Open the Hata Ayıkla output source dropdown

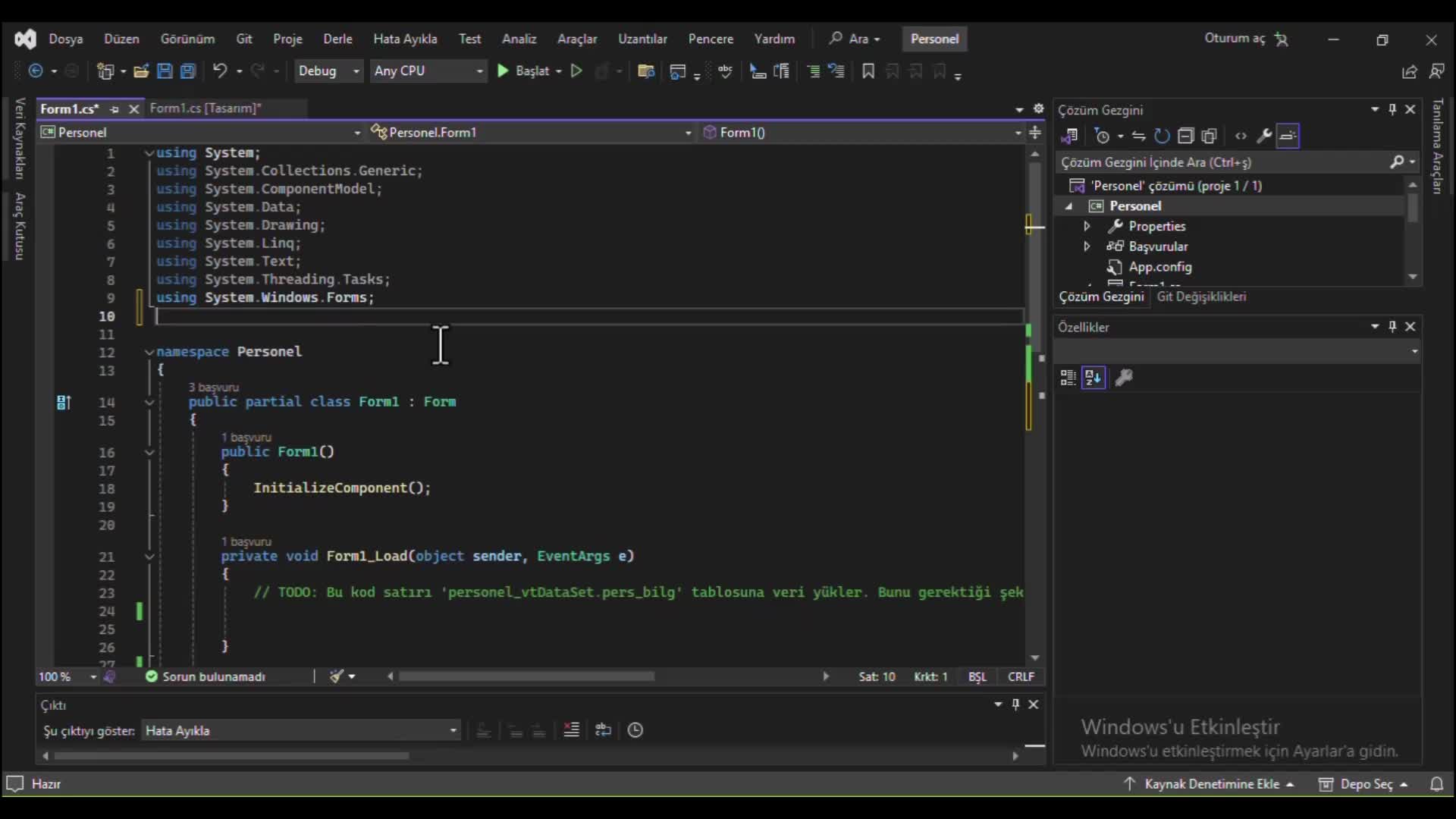pos(301,730)
